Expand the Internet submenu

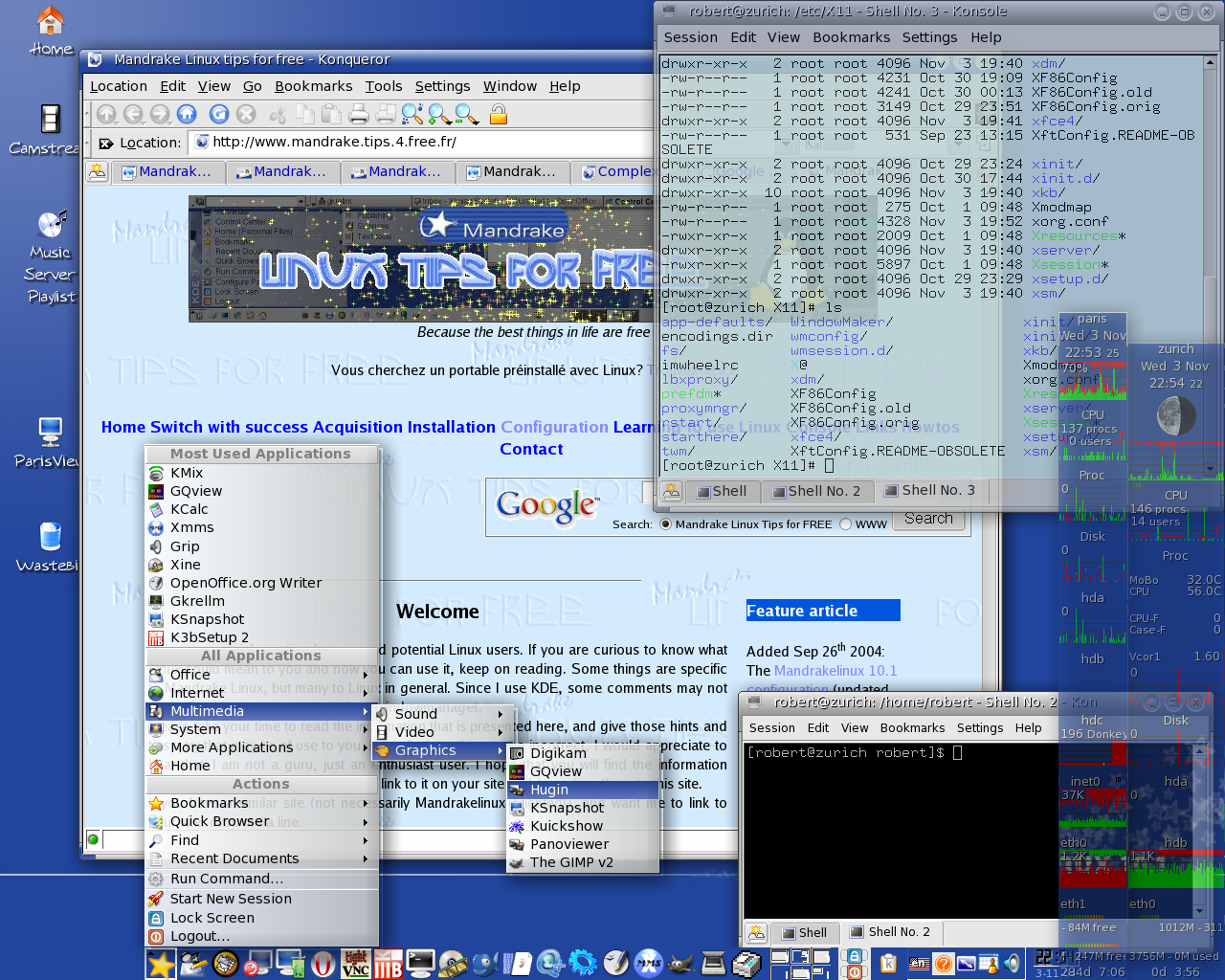[x=260, y=693]
